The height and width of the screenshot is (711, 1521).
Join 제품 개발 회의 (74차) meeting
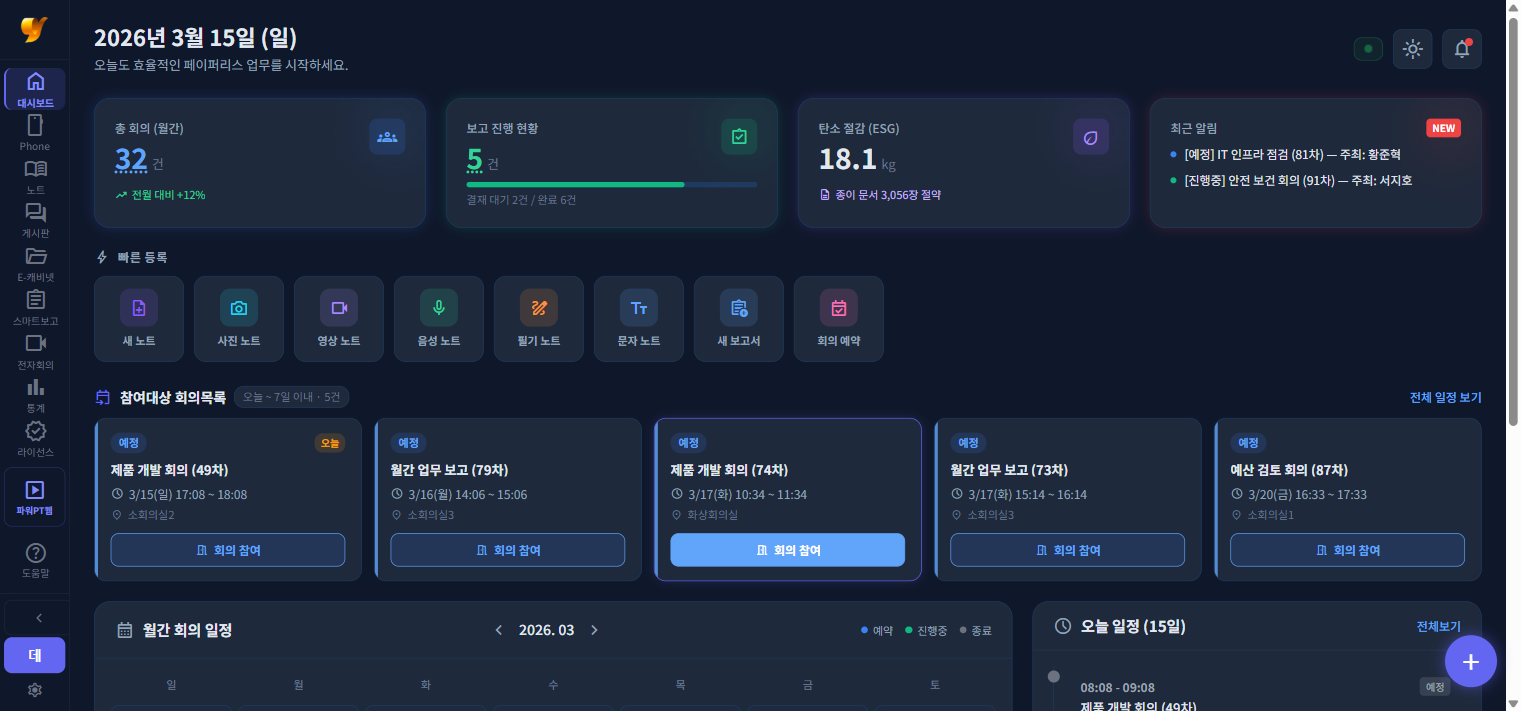click(787, 549)
